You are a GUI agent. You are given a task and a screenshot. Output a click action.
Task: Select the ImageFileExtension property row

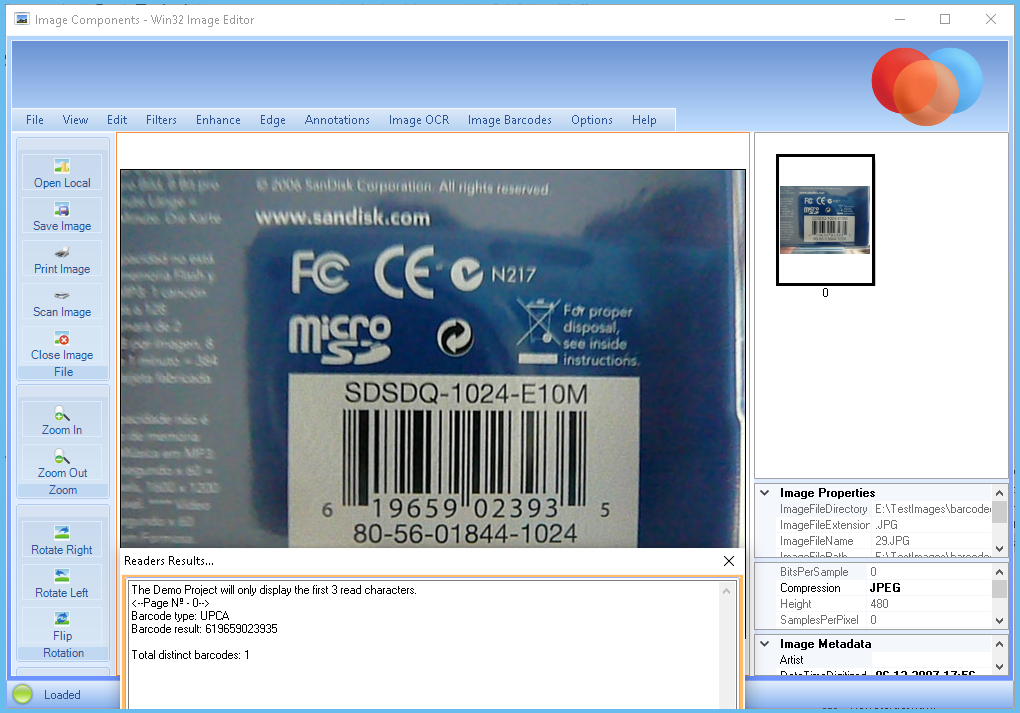point(874,525)
